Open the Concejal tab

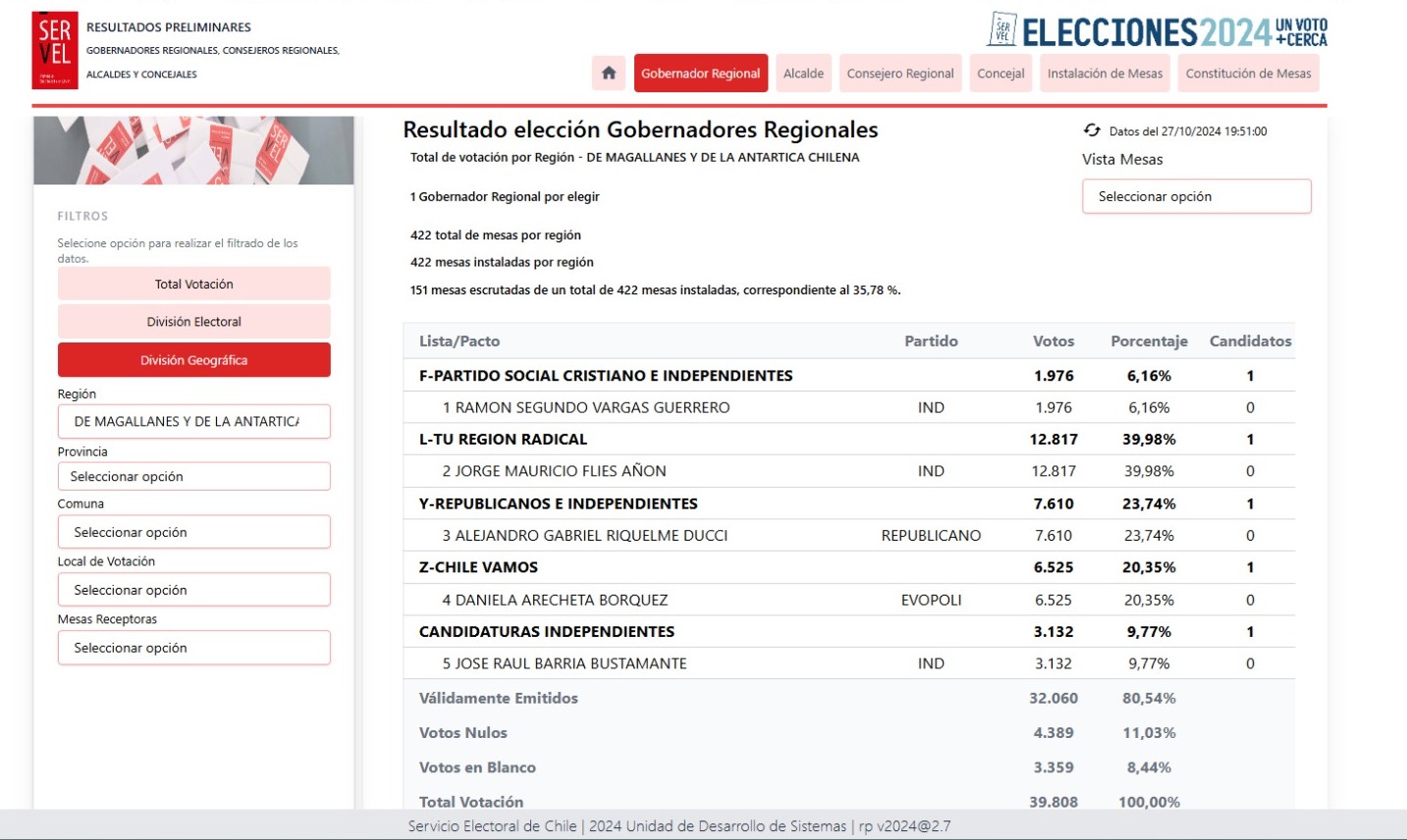tap(1001, 74)
